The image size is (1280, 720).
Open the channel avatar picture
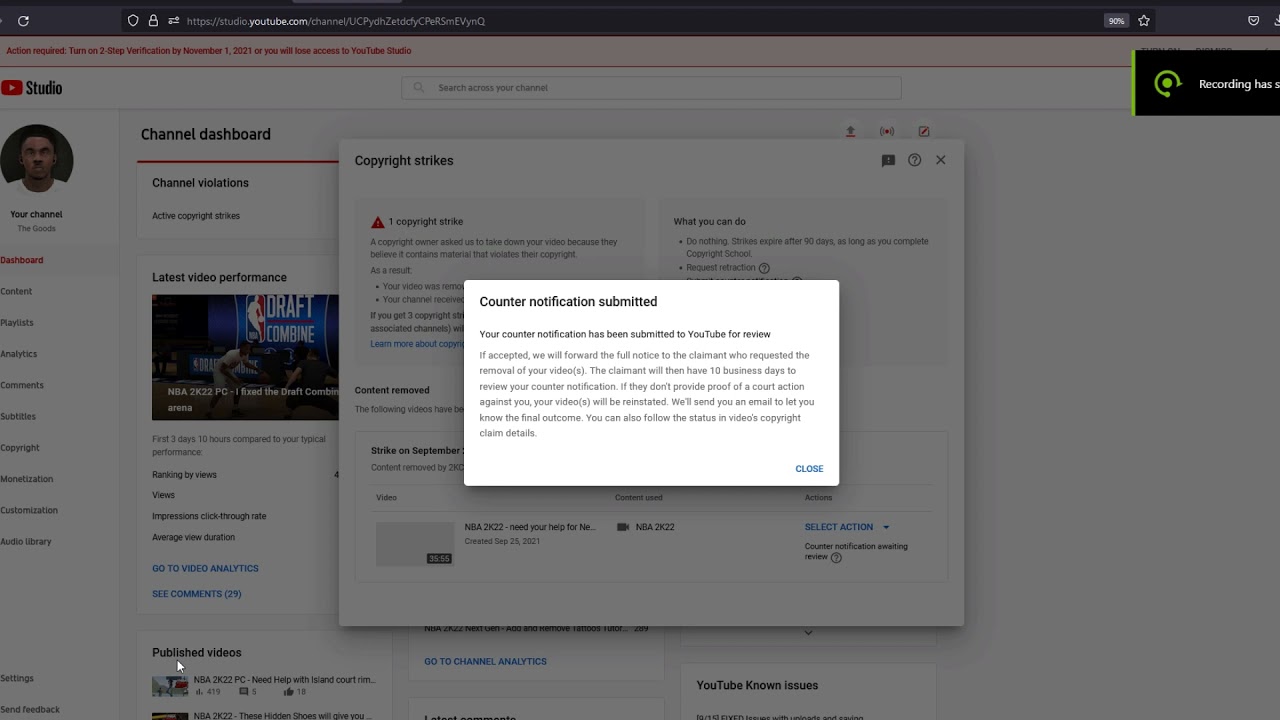tap(37, 160)
